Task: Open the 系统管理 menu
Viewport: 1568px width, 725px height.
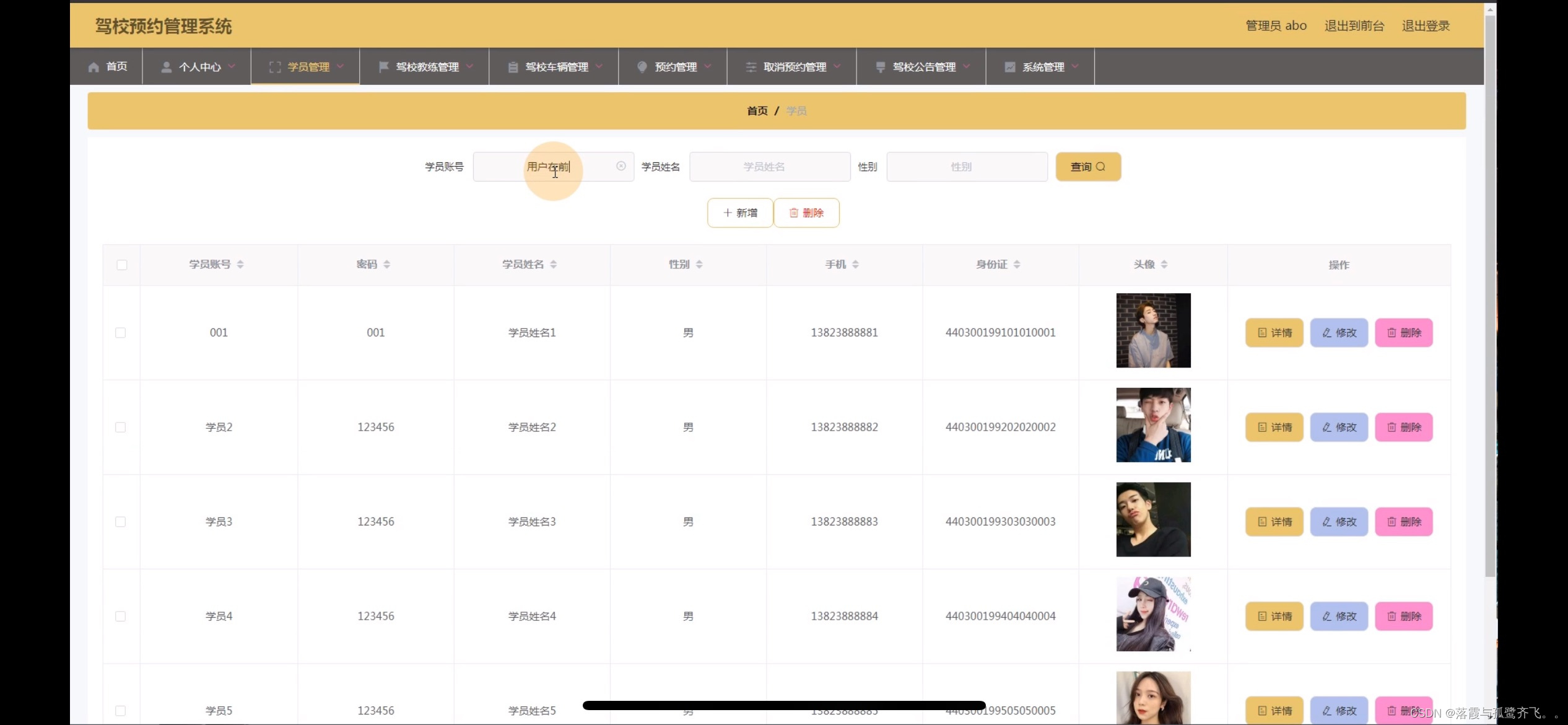Action: (x=1040, y=66)
